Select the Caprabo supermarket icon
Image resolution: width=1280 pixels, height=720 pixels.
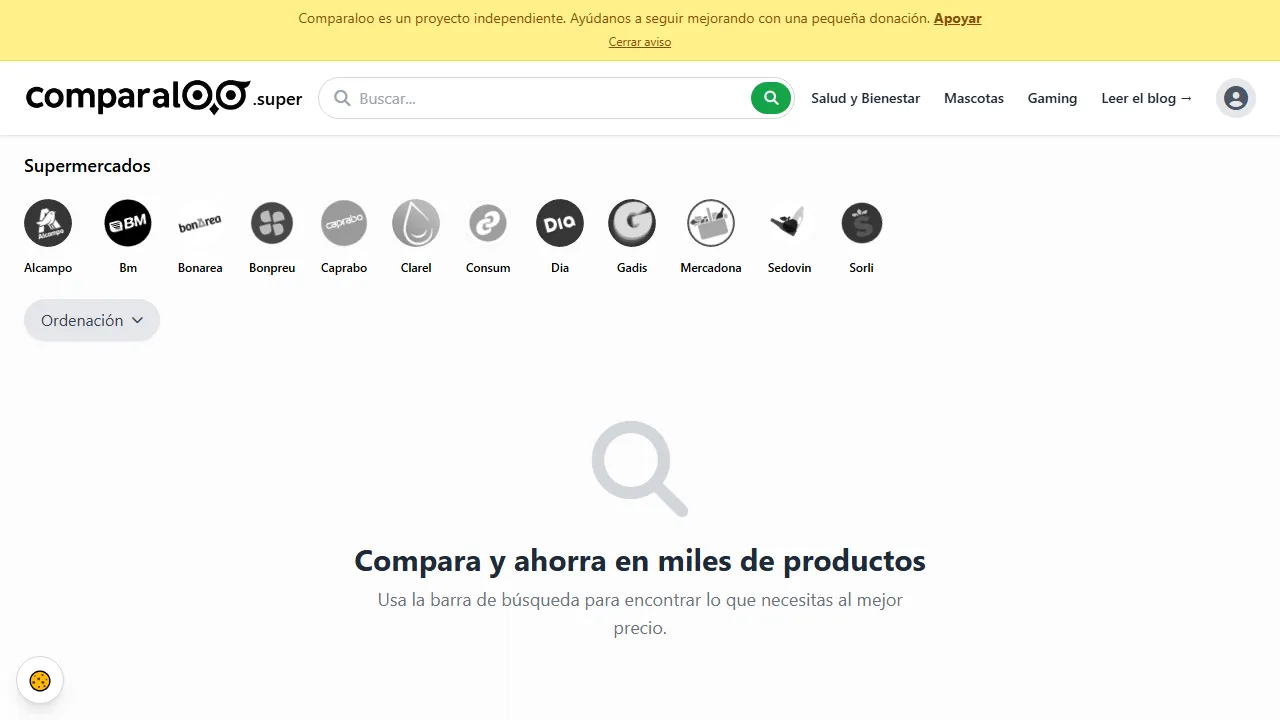pyautogui.click(x=344, y=222)
